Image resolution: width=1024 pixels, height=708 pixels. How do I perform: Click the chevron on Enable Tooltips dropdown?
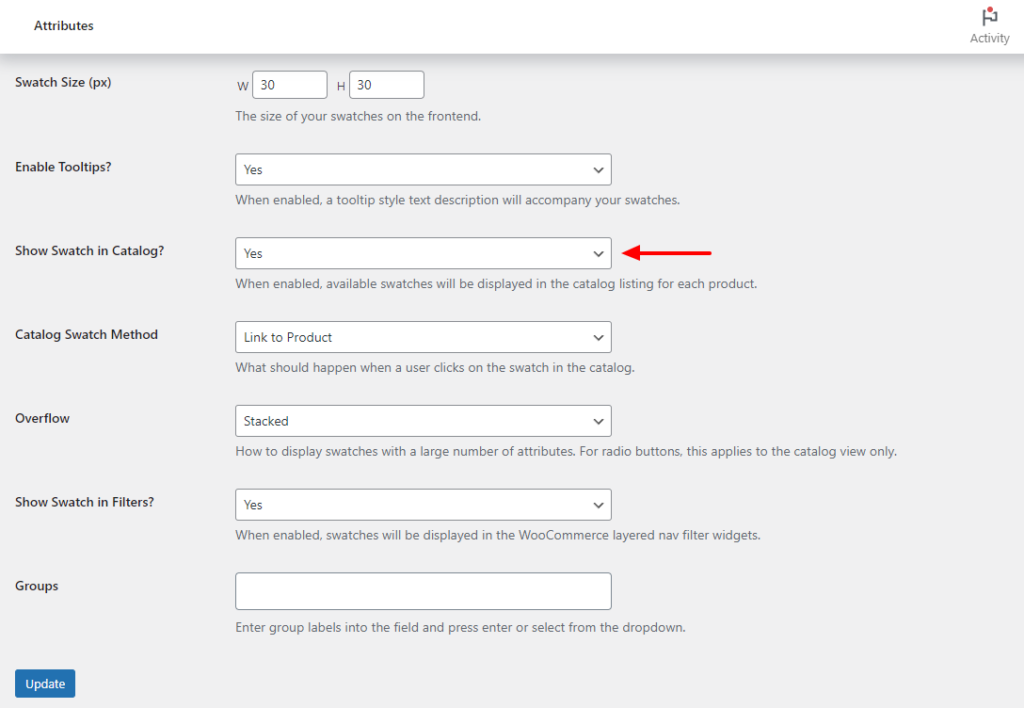tap(598, 170)
